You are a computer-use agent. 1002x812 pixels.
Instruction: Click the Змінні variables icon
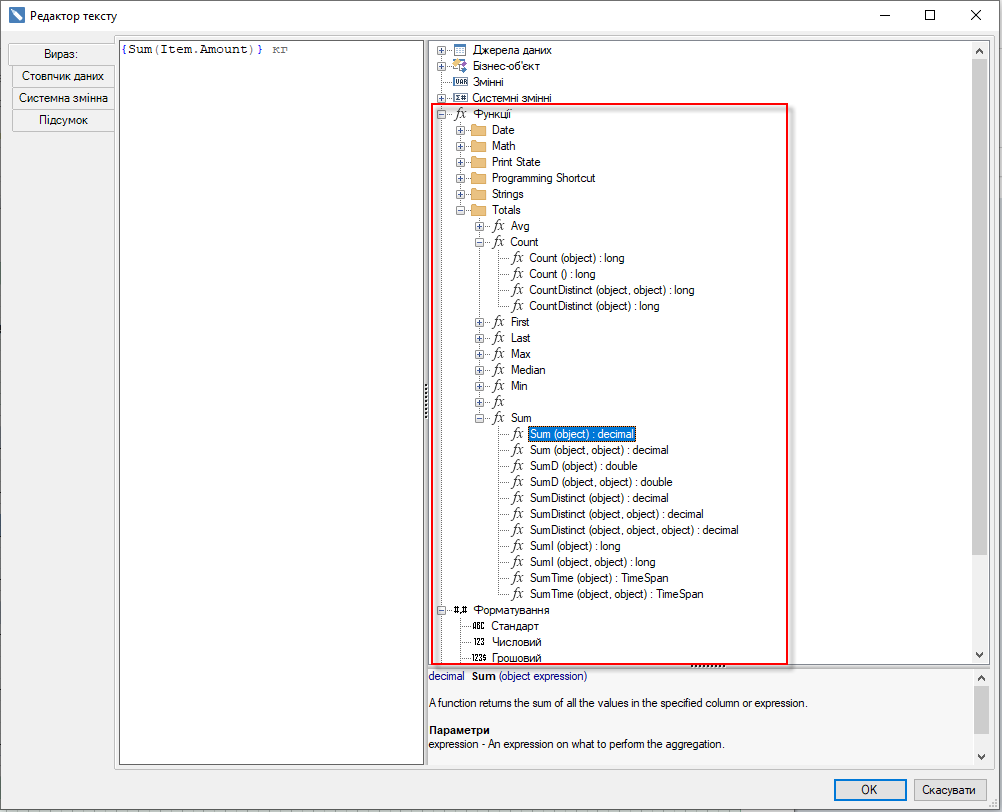(x=460, y=82)
